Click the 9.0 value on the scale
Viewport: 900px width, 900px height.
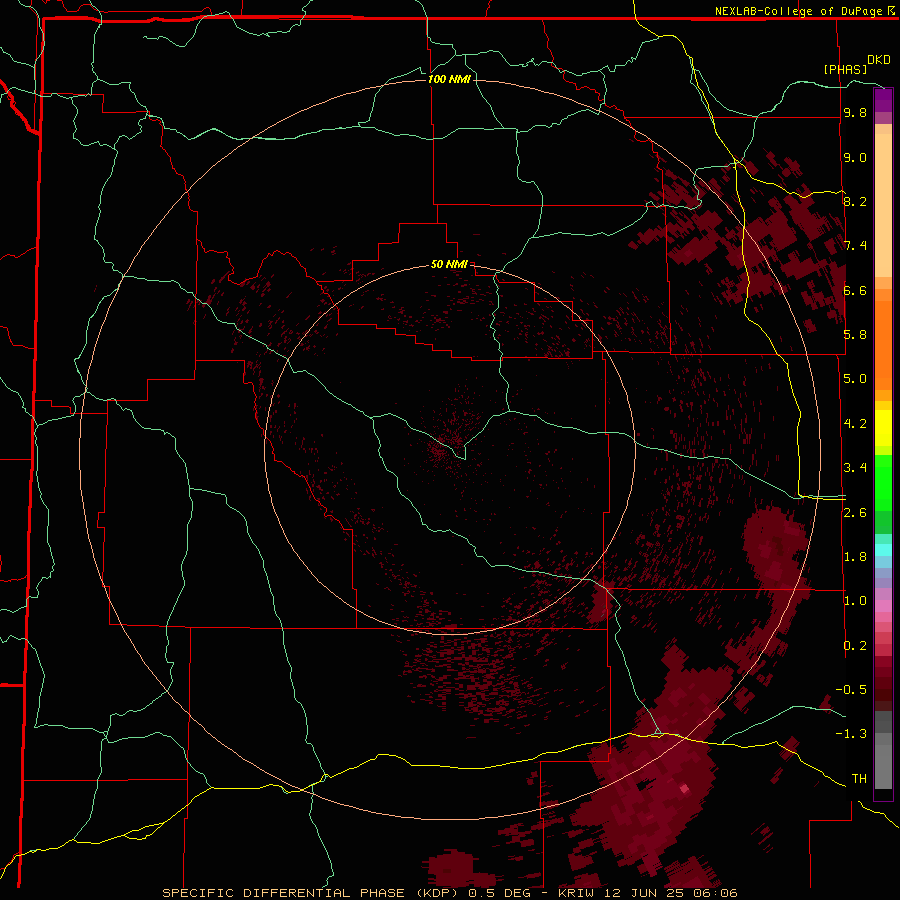[855, 157]
